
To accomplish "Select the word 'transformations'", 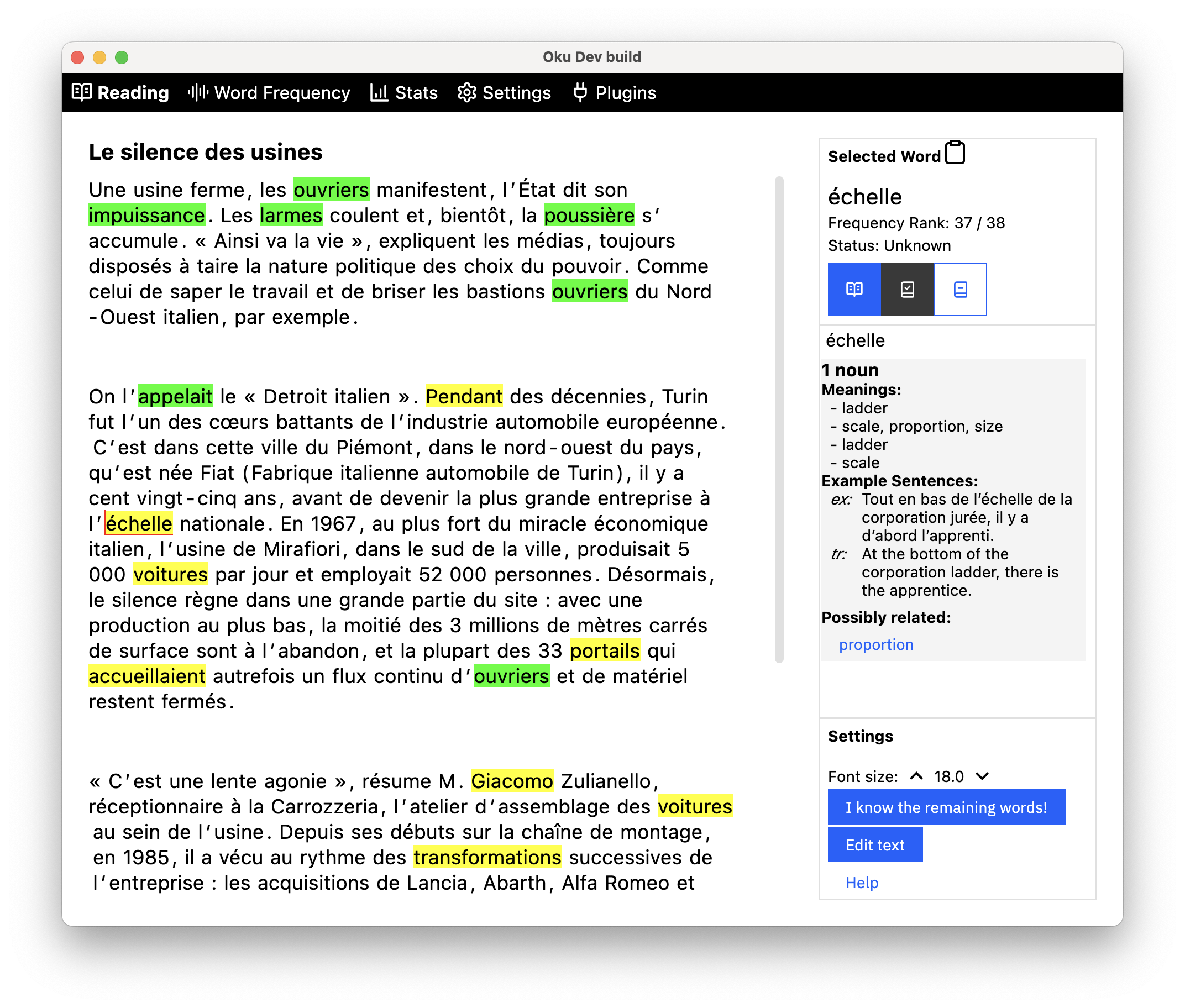I will [x=487, y=857].
